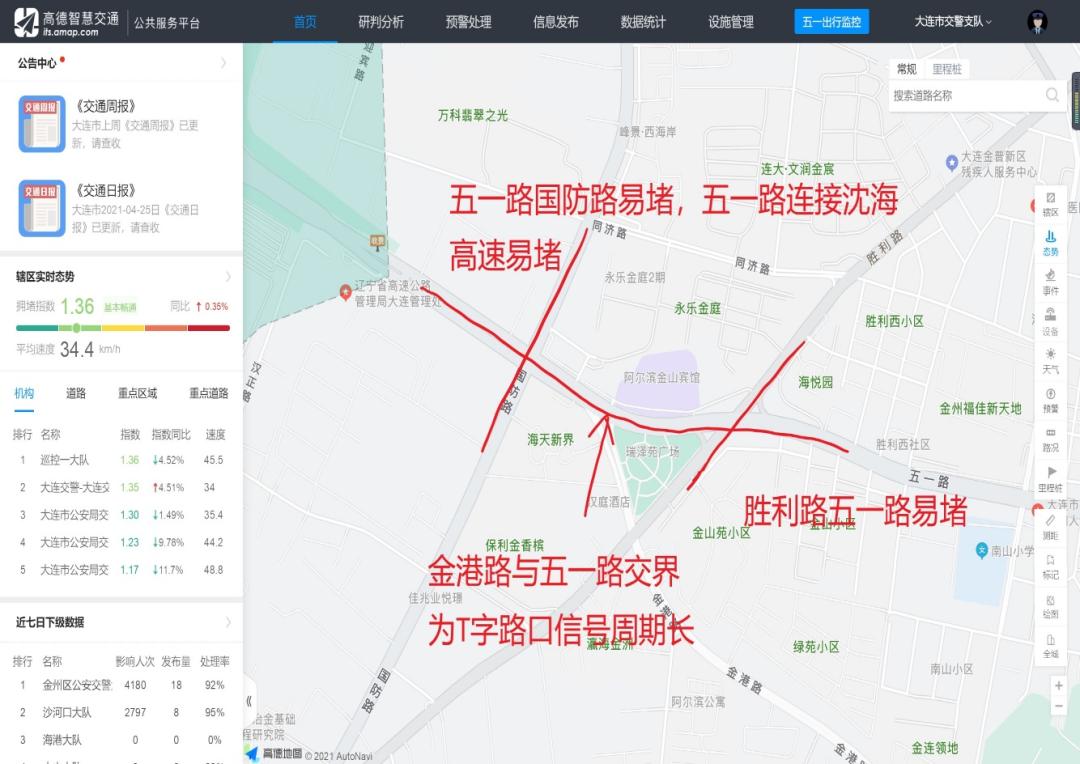Click the 五一出行监控 button
The image size is (1080, 764).
point(831,22)
